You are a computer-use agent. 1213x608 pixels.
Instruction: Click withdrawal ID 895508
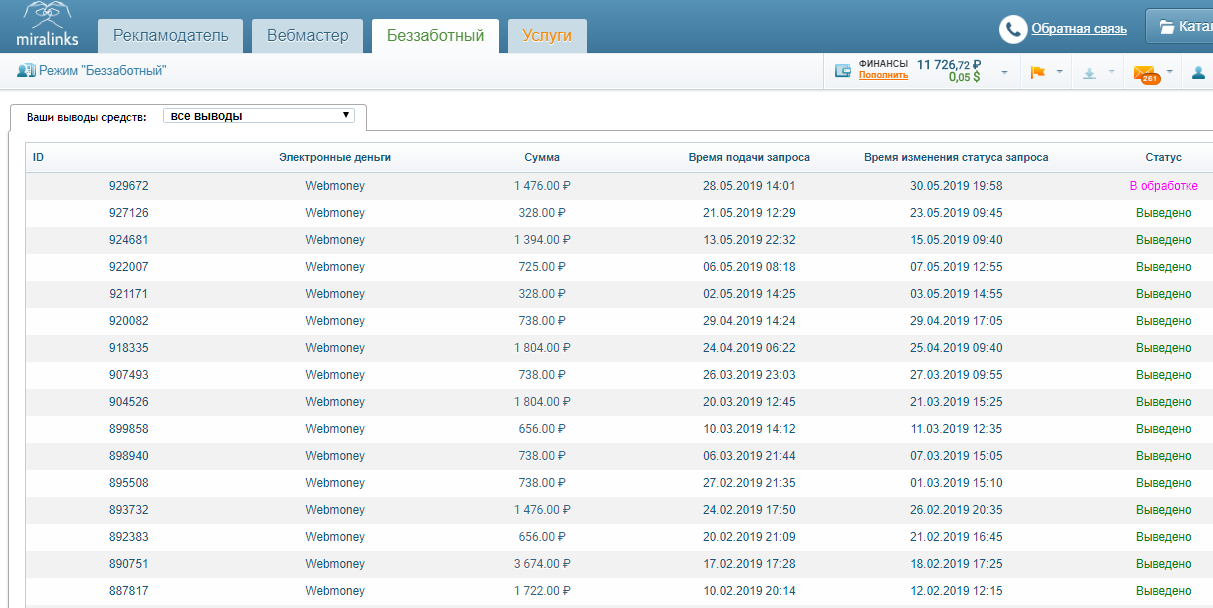129,483
